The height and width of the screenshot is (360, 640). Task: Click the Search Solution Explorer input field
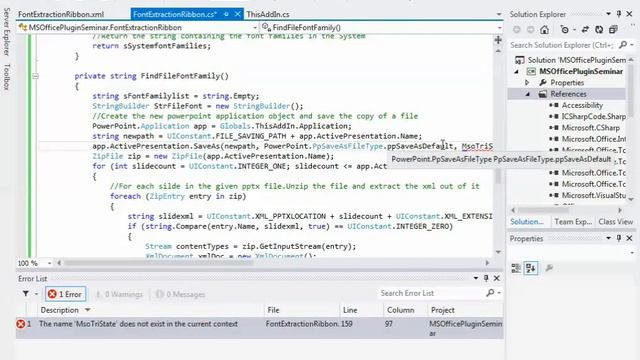(562, 45)
